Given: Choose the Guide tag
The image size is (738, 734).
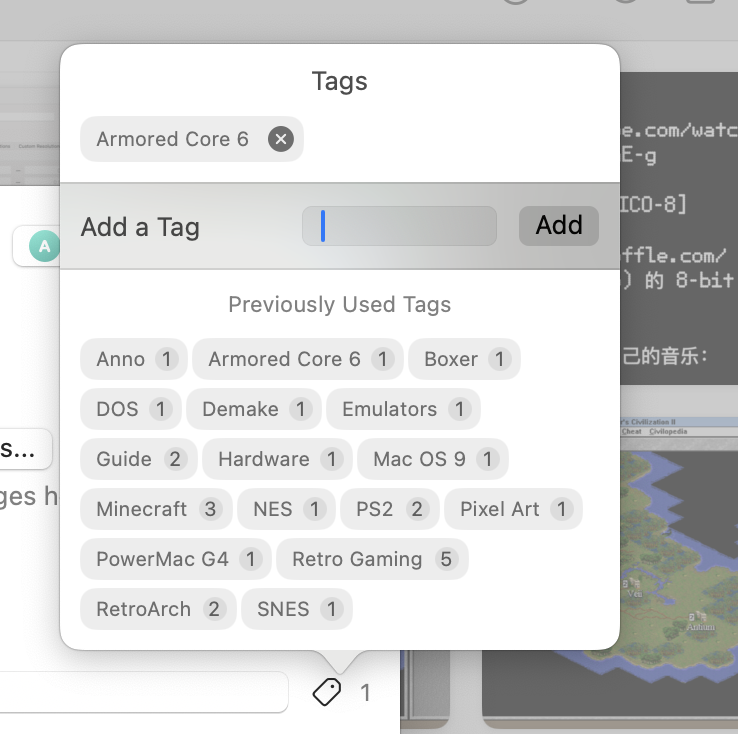Looking at the screenshot, I should coord(139,459).
